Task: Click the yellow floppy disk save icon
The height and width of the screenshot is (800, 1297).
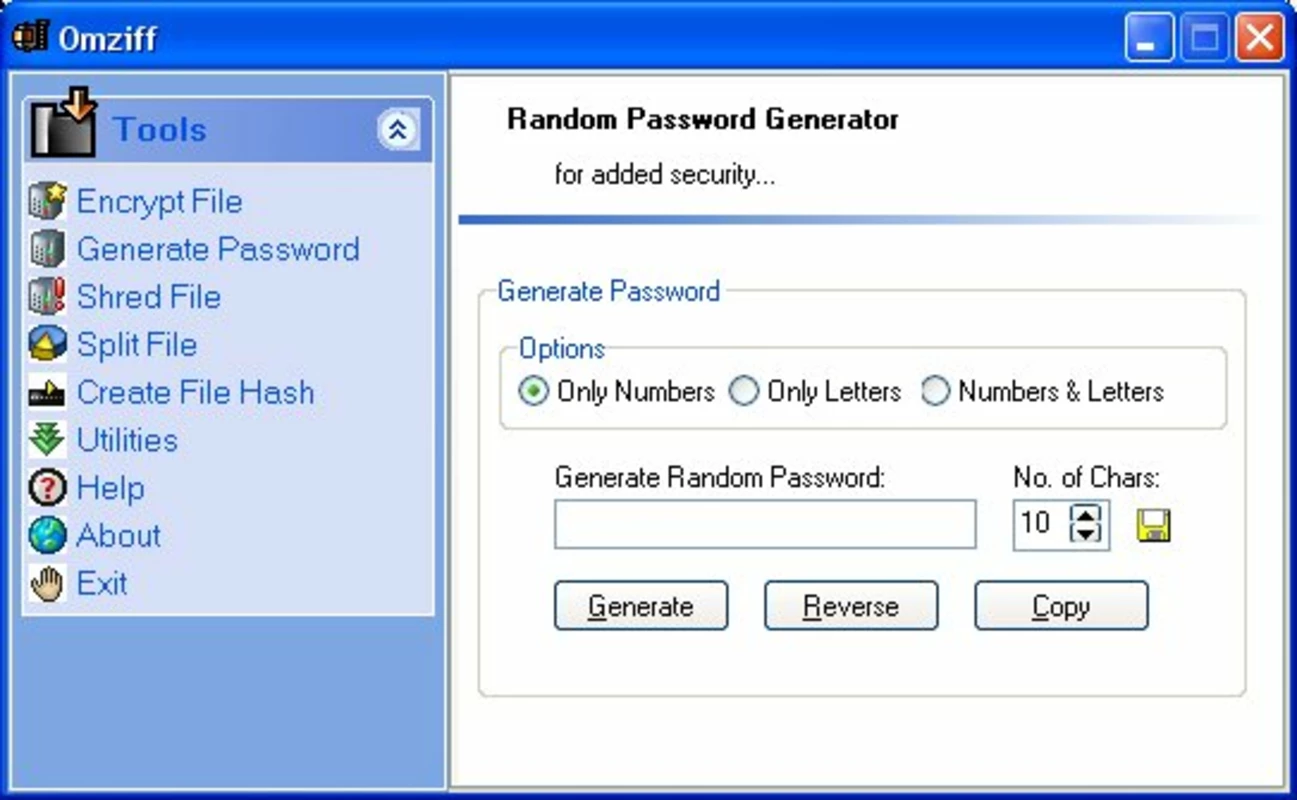Action: (1153, 525)
